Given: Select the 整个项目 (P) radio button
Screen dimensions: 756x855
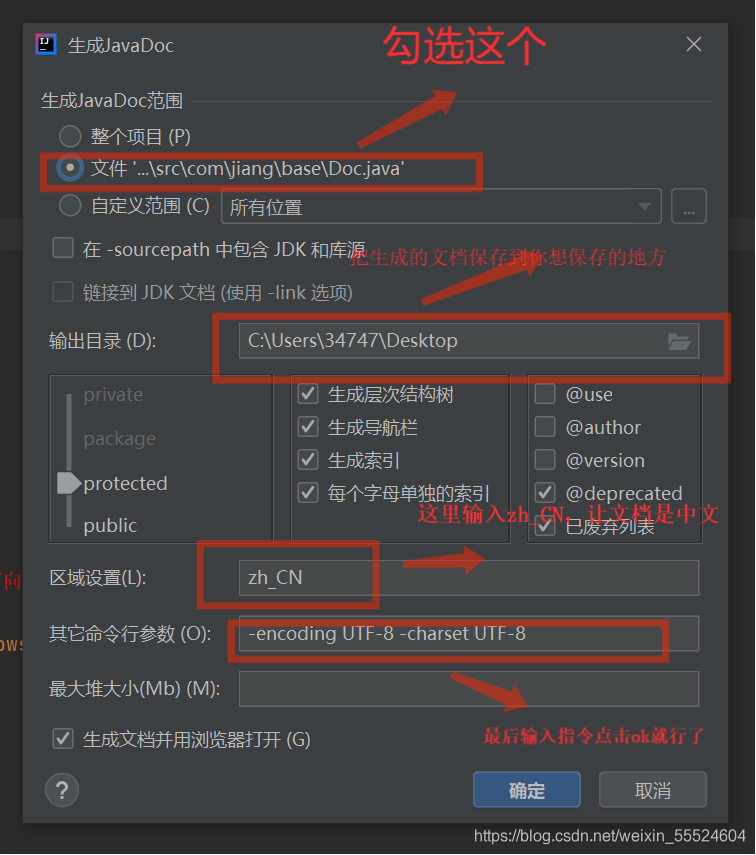Looking at the screenshot, I should 70,136.
